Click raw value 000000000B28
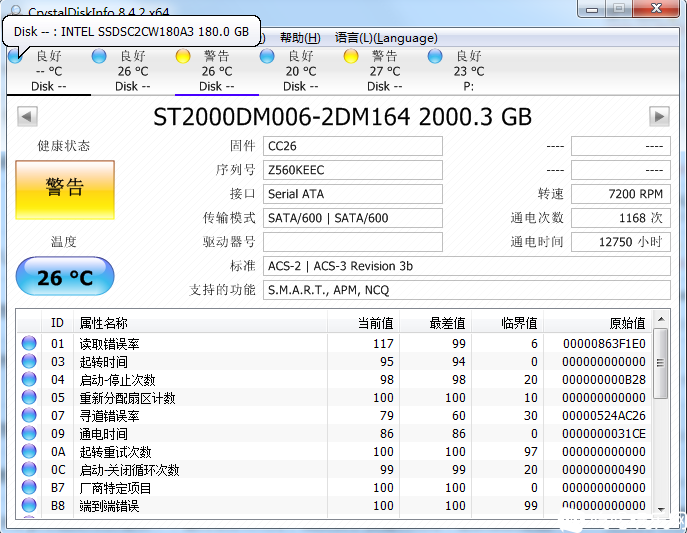This screenshot has width=687, height=533. pos(604,380)
